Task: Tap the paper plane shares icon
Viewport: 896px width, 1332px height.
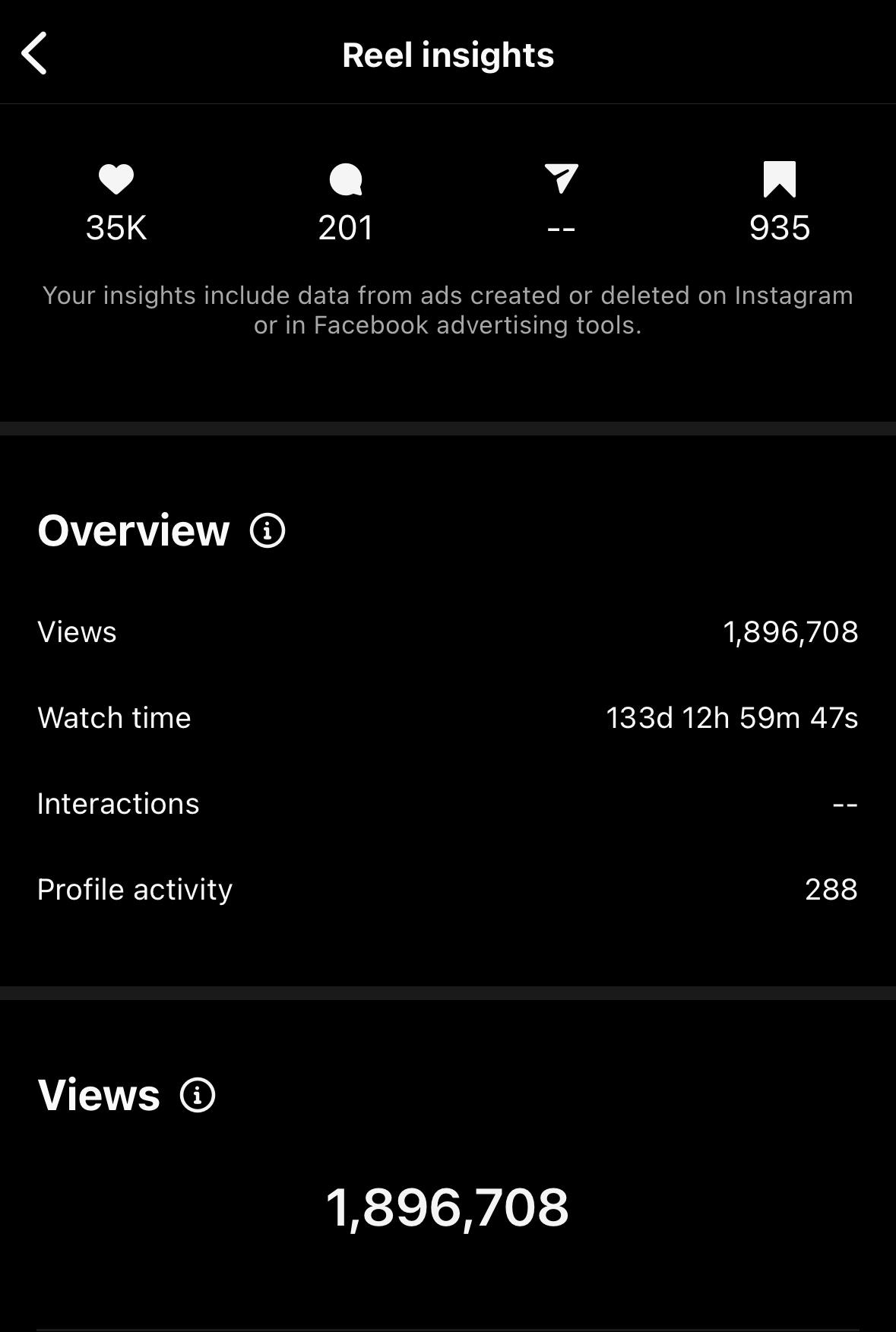Action: [562, 179]
